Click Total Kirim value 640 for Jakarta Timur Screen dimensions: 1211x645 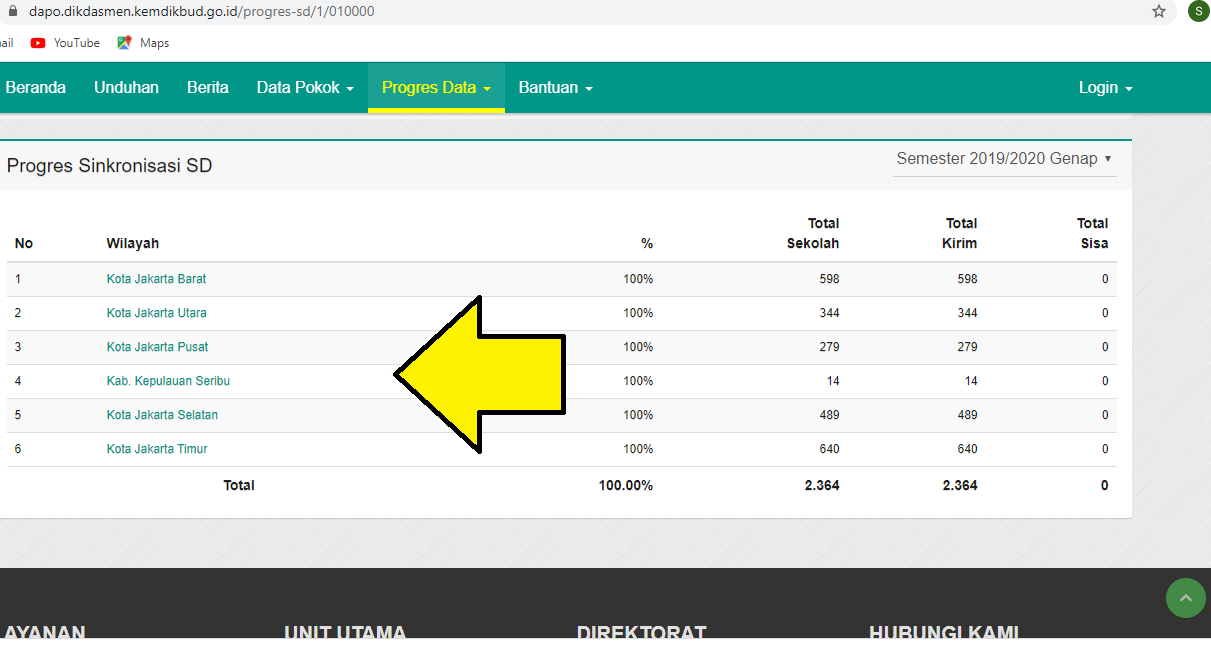coord(967,449)
